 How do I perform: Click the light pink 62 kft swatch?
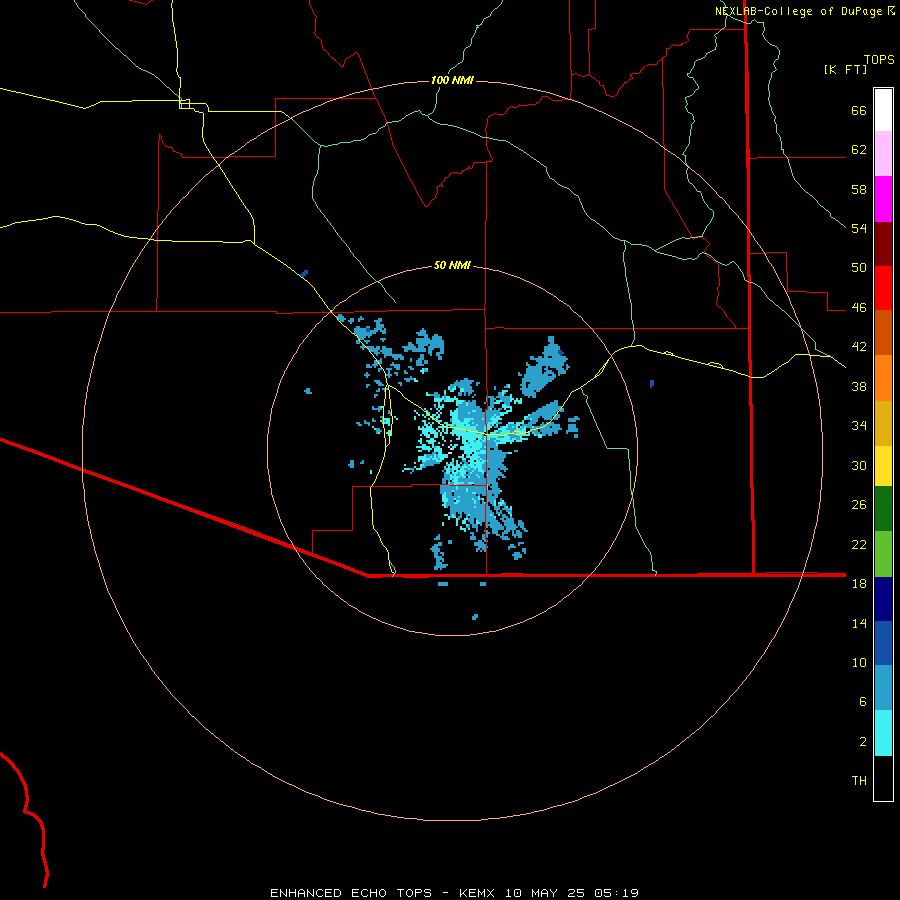pos(883,153)
